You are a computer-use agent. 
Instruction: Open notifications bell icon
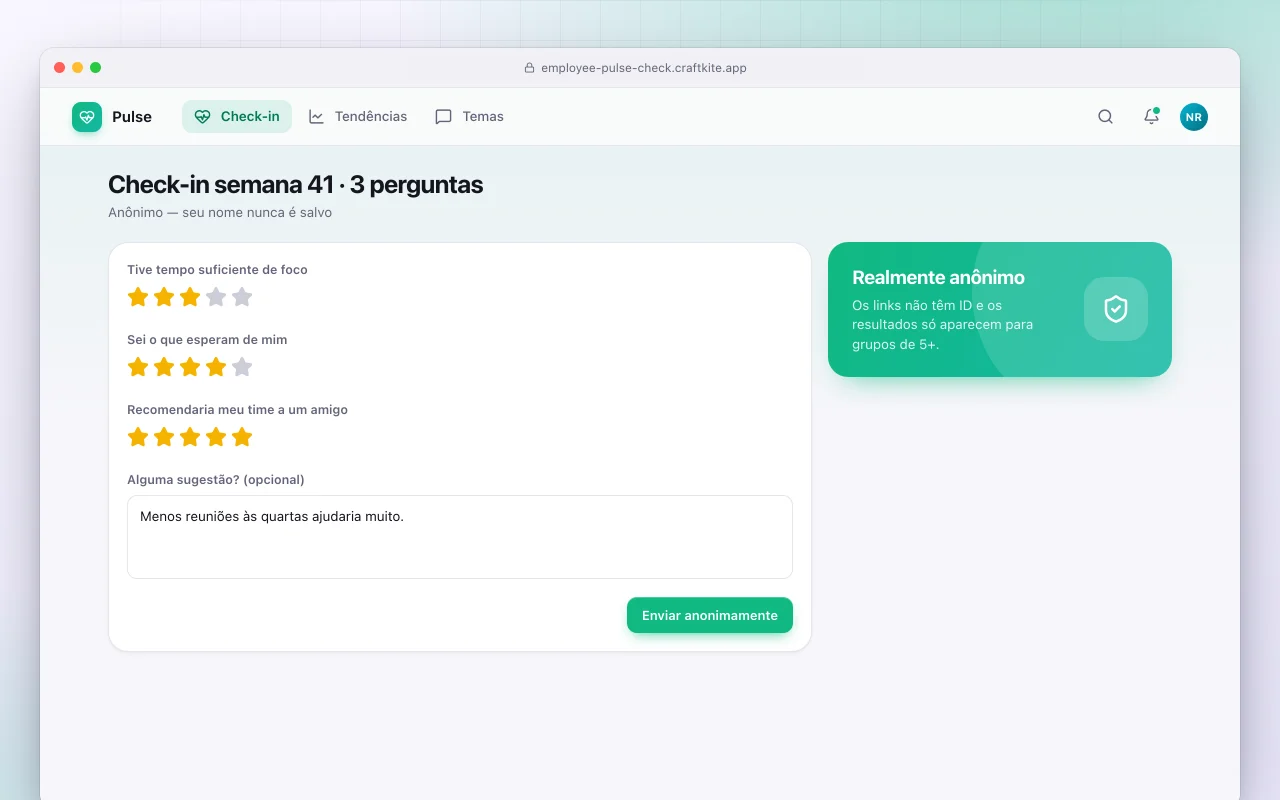[1151, 117]
